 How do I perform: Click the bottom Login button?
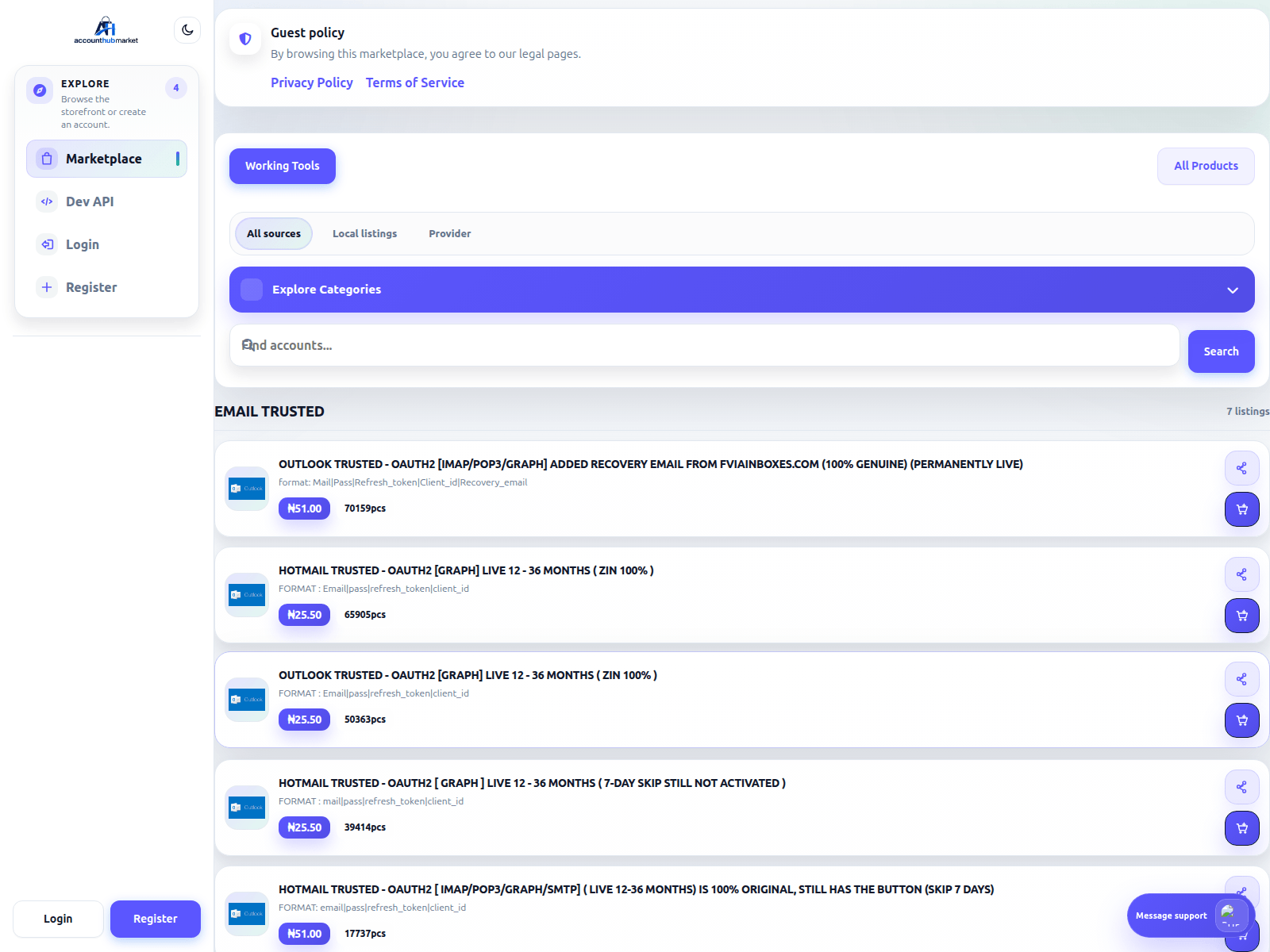click(58, 919)
